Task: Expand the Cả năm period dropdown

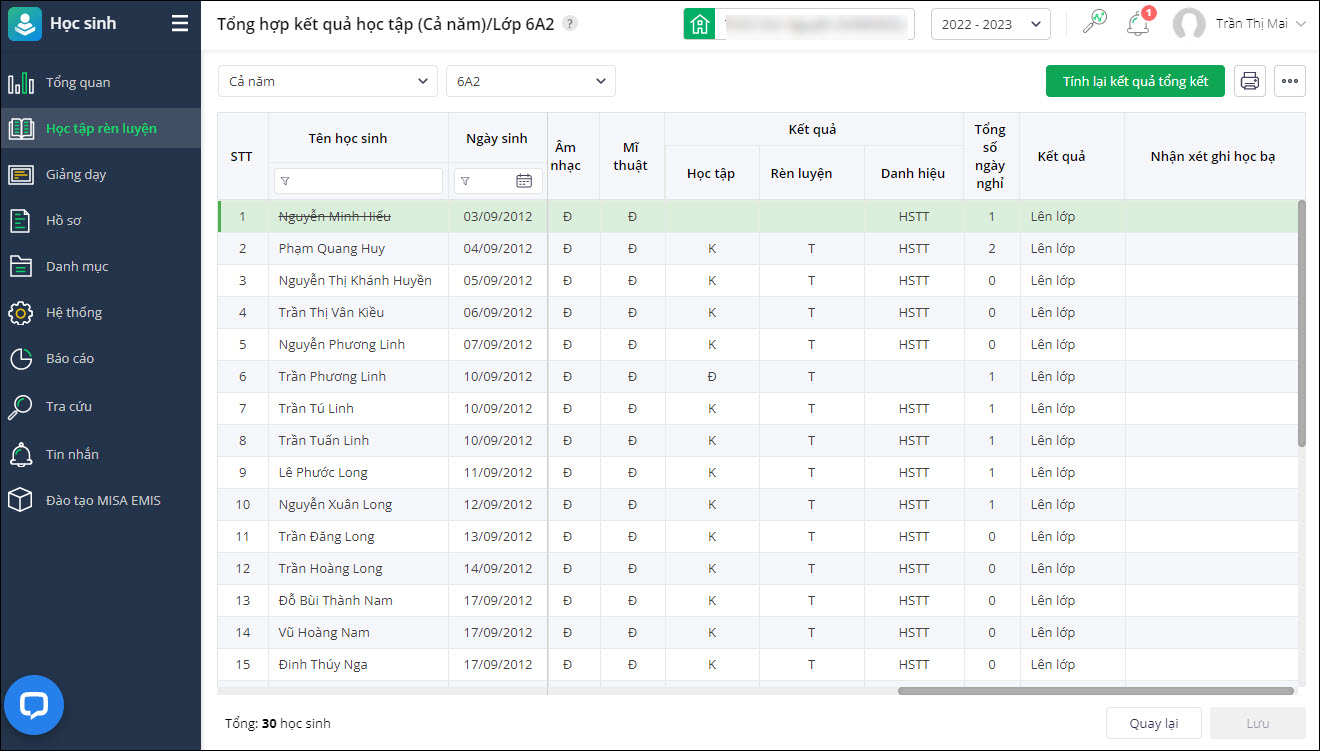Action: coord(327,81)
